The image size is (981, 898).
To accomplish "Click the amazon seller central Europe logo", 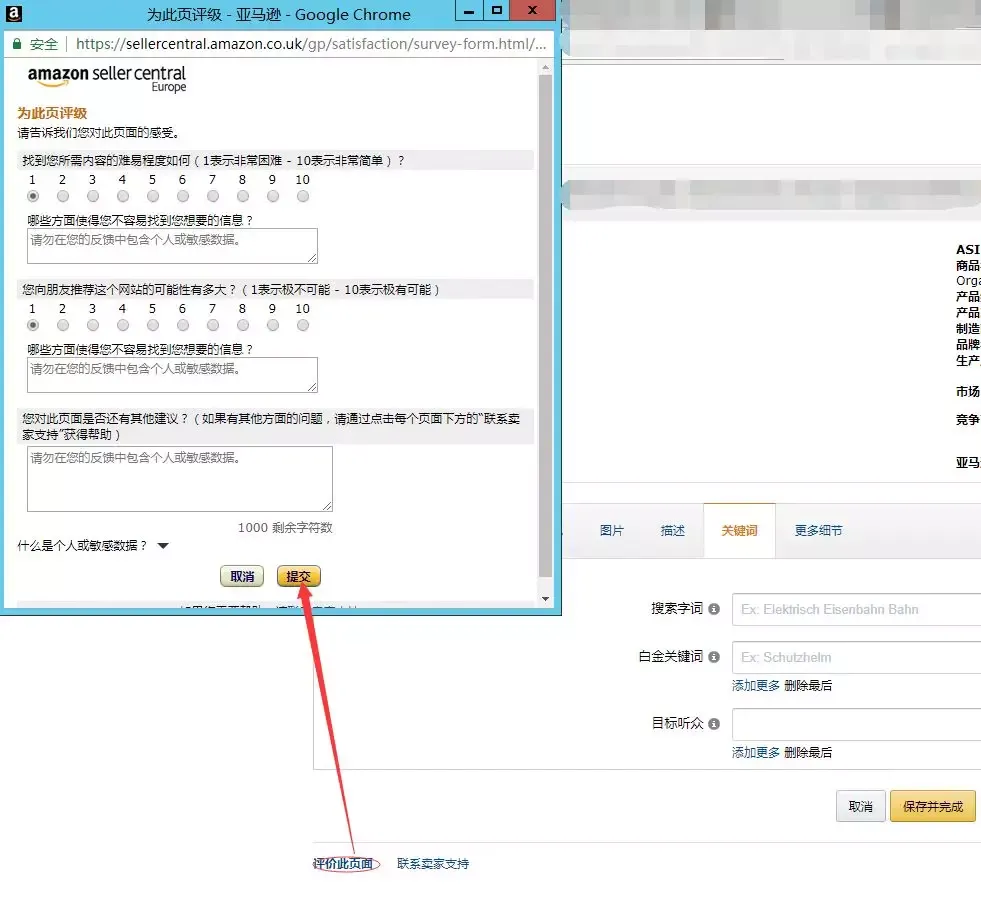I will coord(107,78).
